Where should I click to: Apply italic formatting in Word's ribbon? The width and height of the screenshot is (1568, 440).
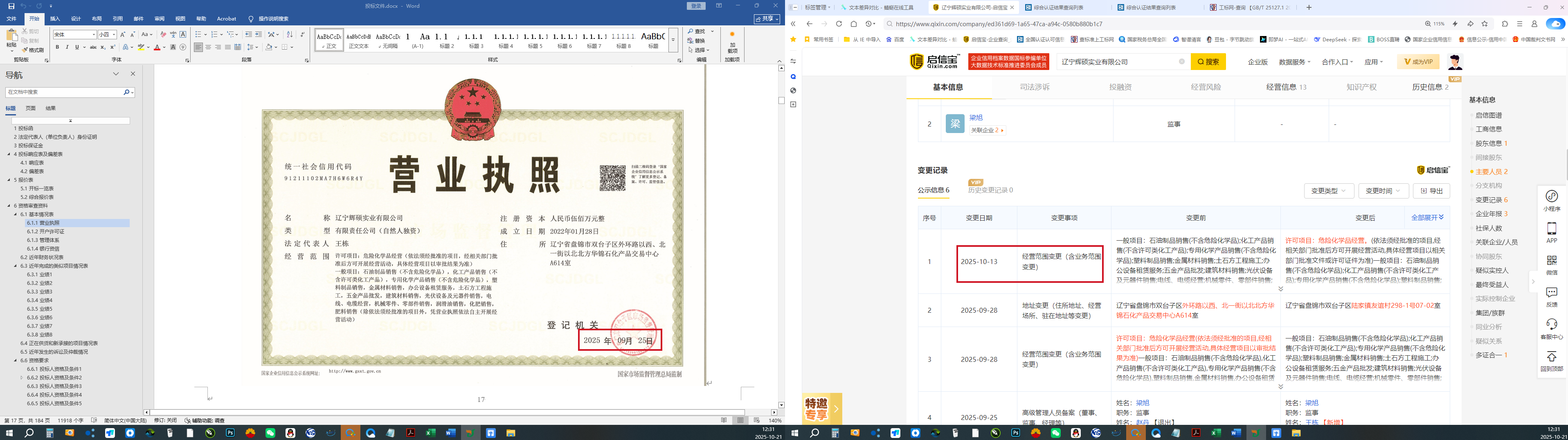[x=67, y=47]
